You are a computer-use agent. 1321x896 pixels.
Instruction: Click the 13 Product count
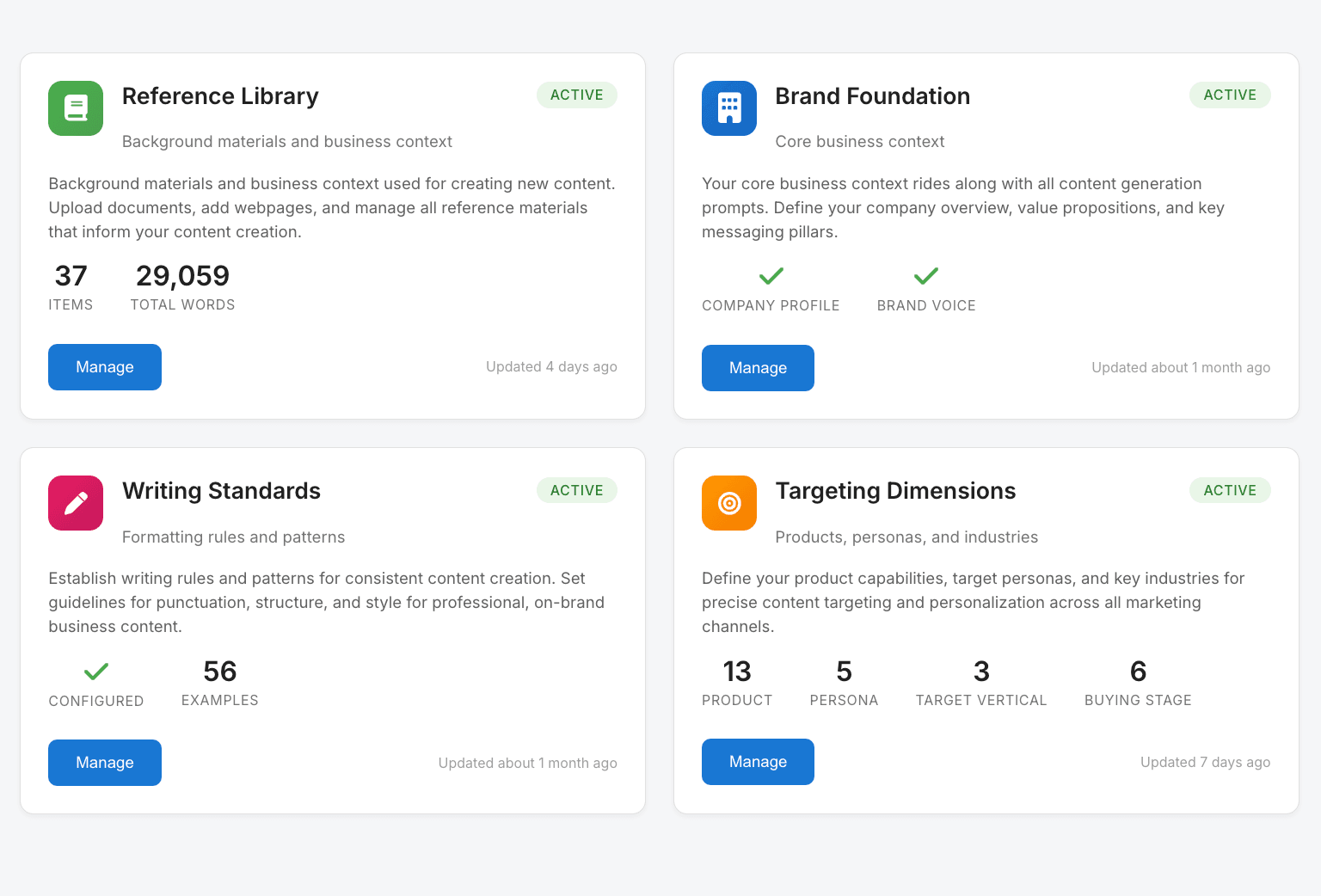click(737, 672)
